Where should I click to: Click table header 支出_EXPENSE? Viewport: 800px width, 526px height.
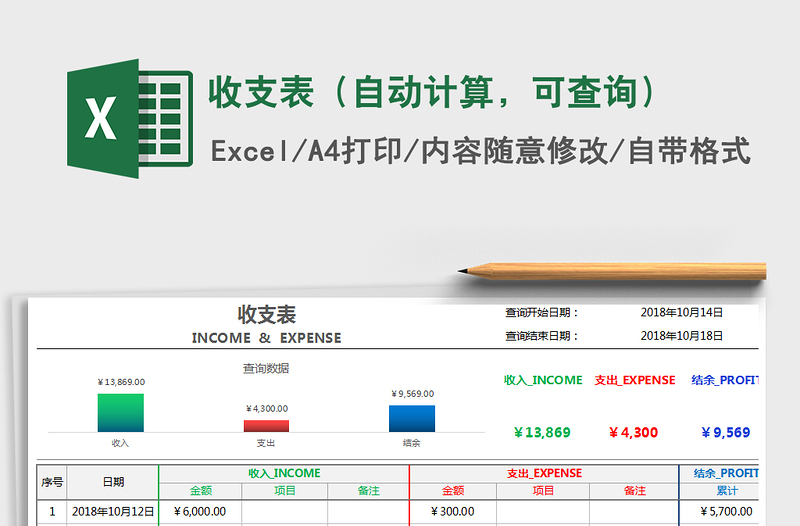pos(544,473)
